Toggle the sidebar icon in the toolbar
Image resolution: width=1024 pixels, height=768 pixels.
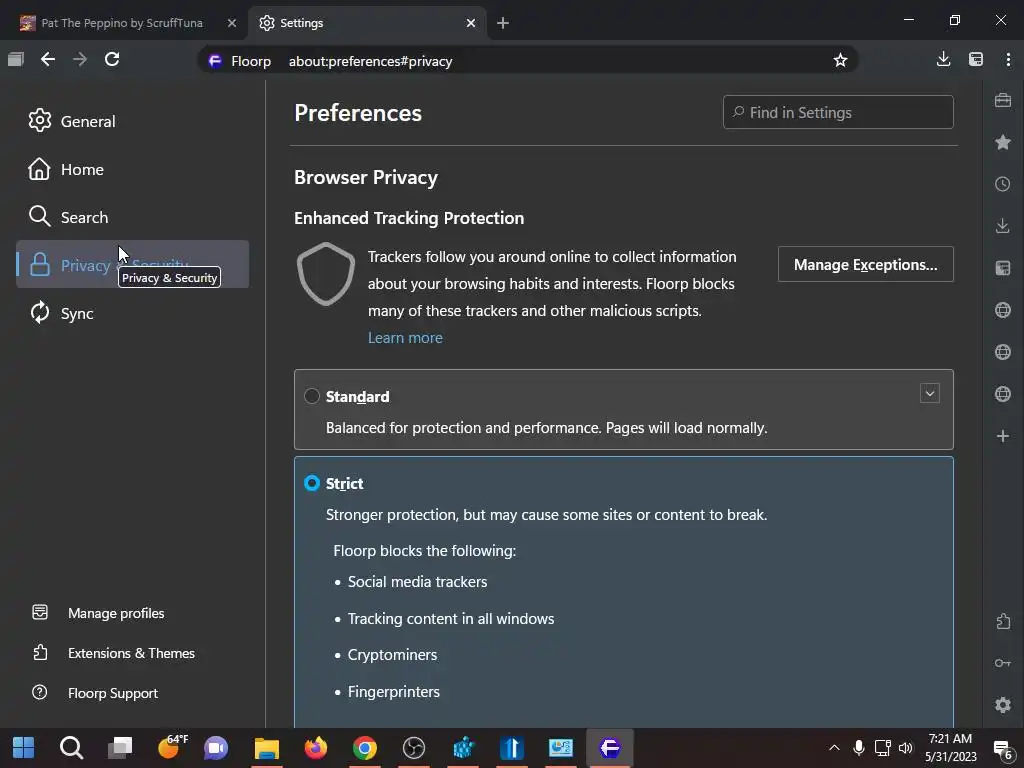(976, 59)
